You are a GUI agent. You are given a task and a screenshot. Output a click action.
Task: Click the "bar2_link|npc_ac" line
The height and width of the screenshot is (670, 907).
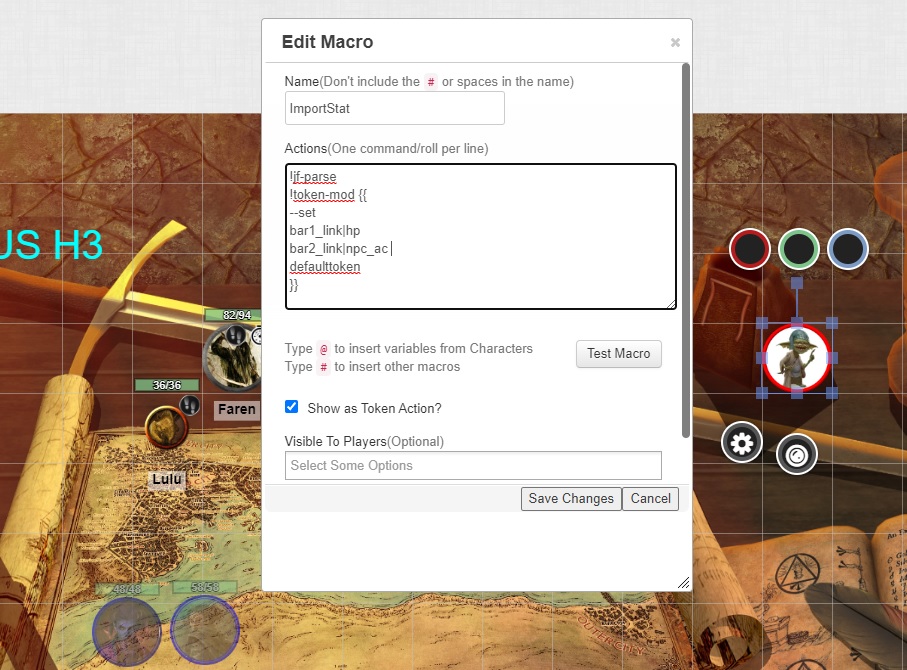338,248
